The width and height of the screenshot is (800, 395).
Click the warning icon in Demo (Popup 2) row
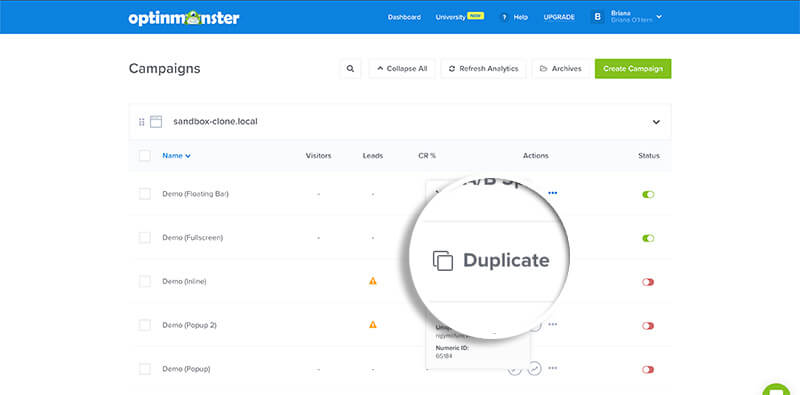click(373, 325)
